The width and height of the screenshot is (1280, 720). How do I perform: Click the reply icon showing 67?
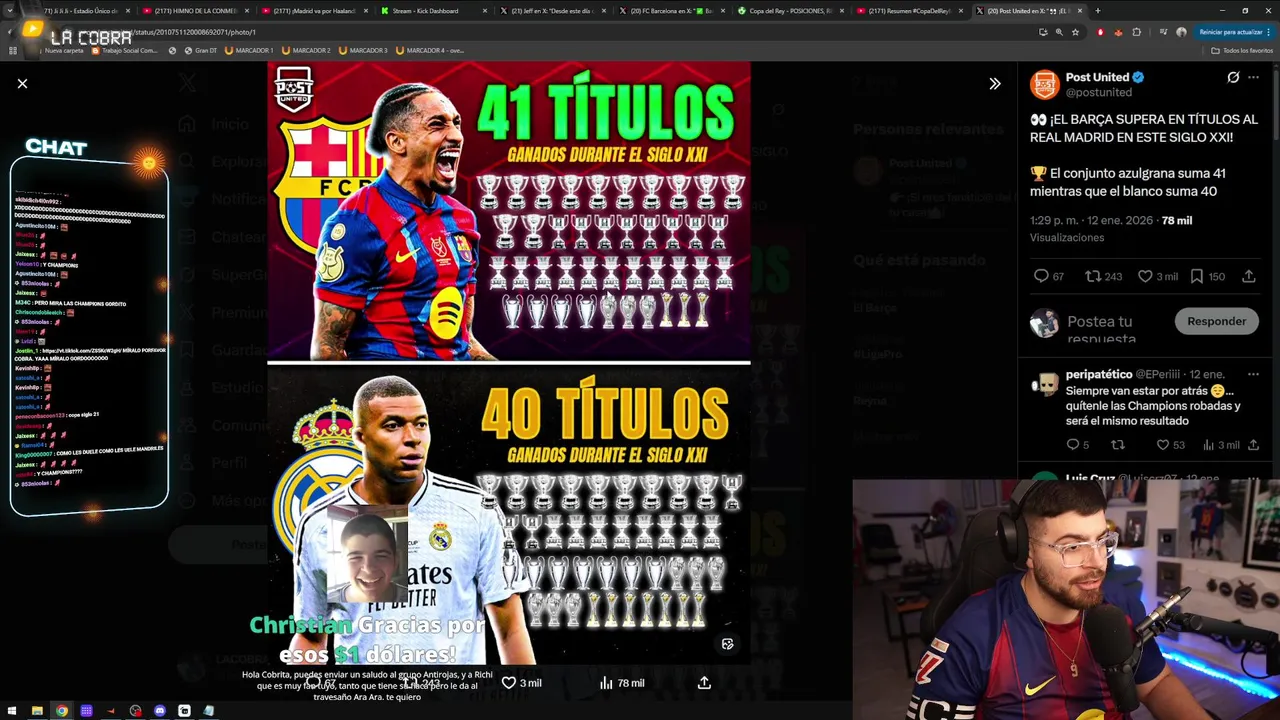pos(1041,276)
